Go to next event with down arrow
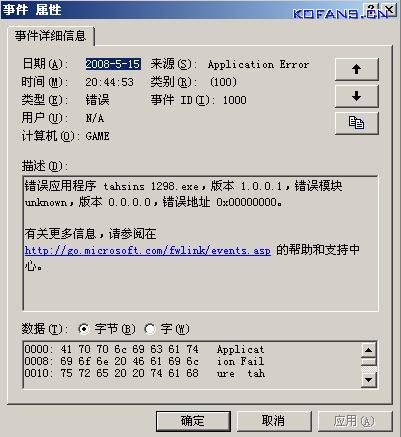 356,96
